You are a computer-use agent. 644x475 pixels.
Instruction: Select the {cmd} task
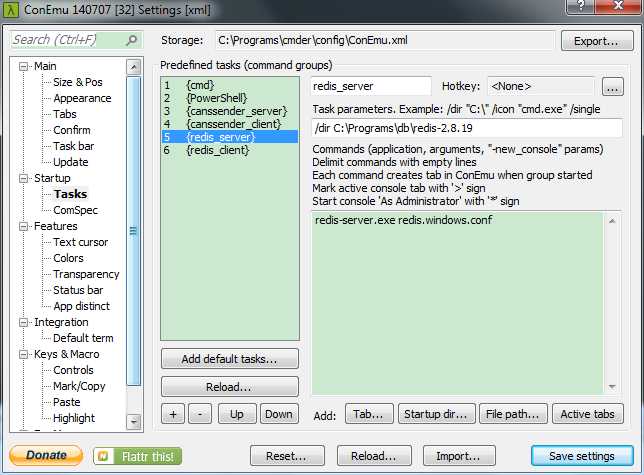(230, 85)
